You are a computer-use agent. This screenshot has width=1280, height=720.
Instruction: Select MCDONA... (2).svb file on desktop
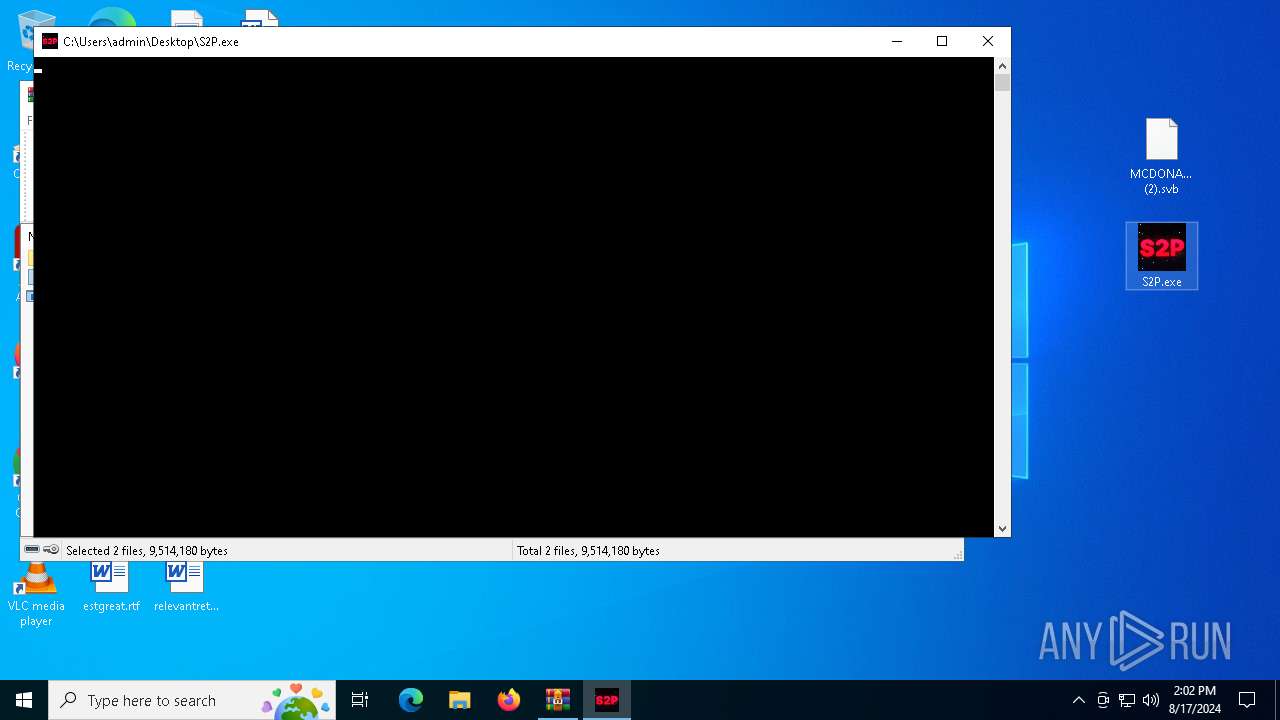(x=1161, y=157)
